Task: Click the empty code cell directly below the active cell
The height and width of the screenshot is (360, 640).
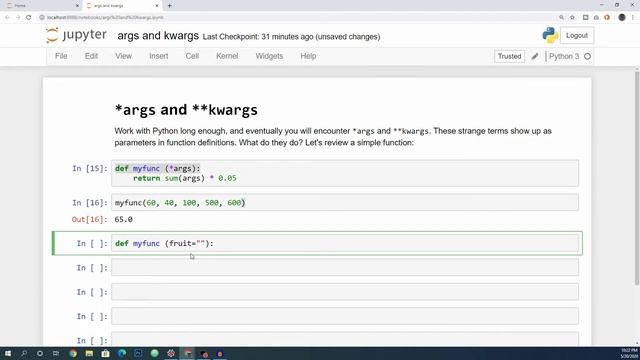Action: tap(345, 267)
